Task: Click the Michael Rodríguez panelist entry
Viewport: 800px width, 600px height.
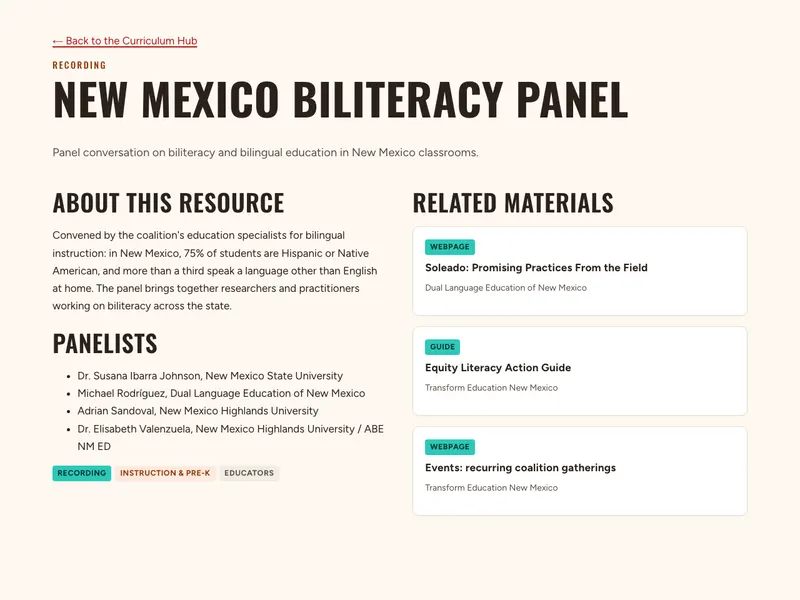Action: (221, 393)
